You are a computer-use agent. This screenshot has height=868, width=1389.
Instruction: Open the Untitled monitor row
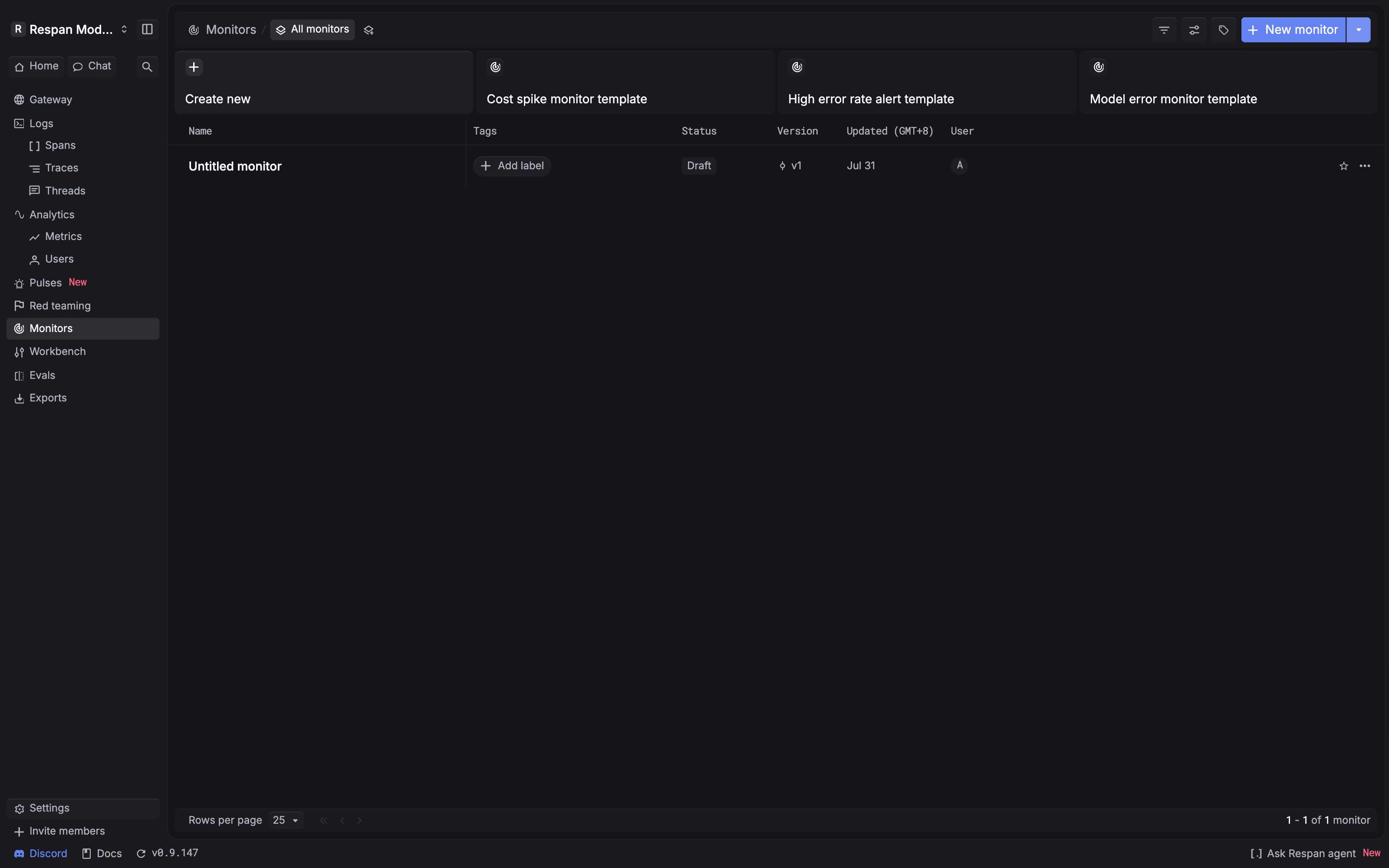tap(777, 166)
